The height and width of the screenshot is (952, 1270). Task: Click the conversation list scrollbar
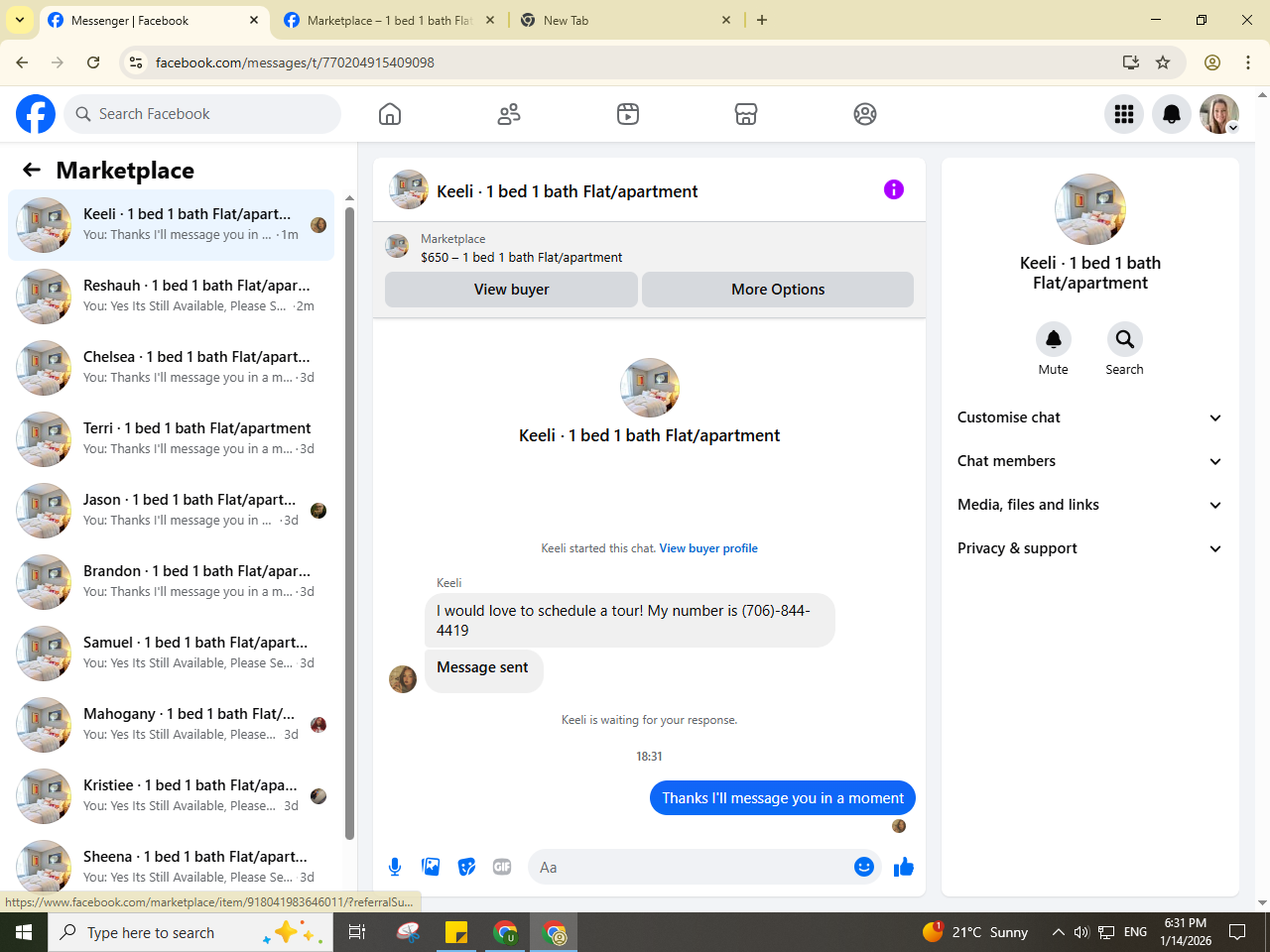(x=349, y=523)
